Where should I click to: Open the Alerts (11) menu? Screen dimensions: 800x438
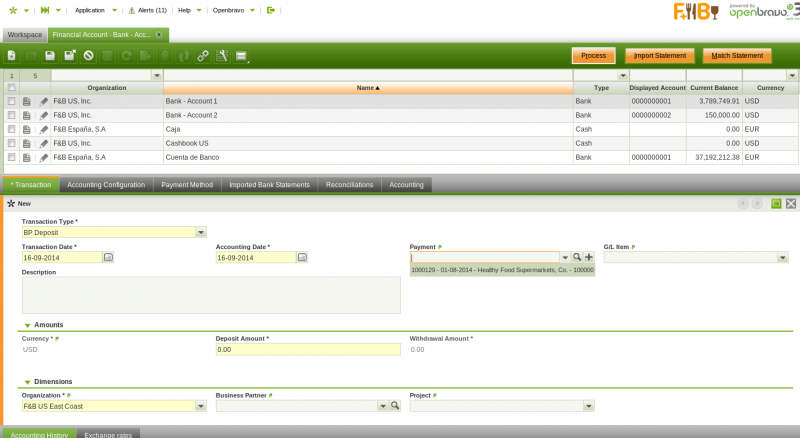pos(147,10)
